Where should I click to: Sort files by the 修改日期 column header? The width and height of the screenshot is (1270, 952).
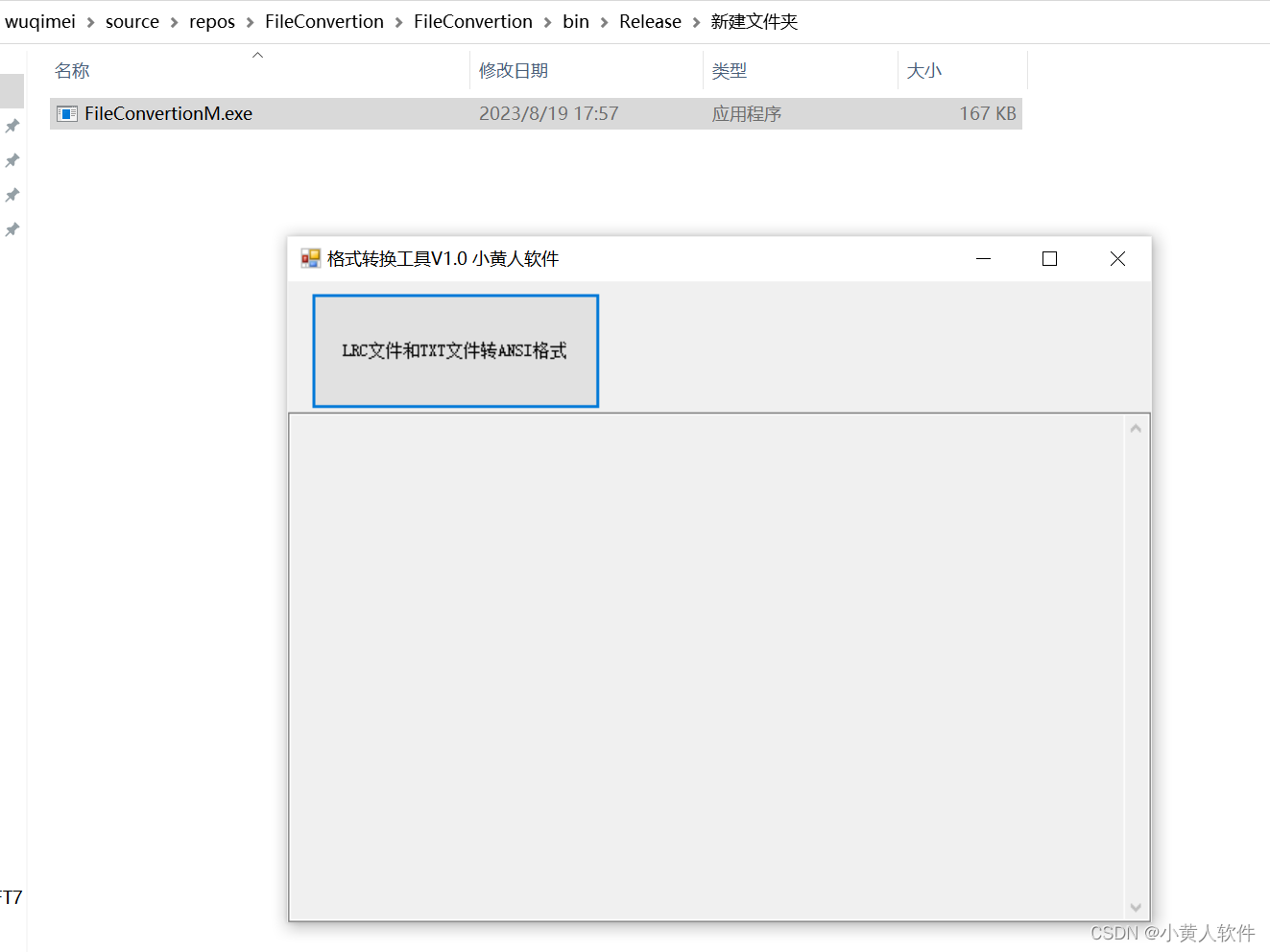(x=515, y=70)
